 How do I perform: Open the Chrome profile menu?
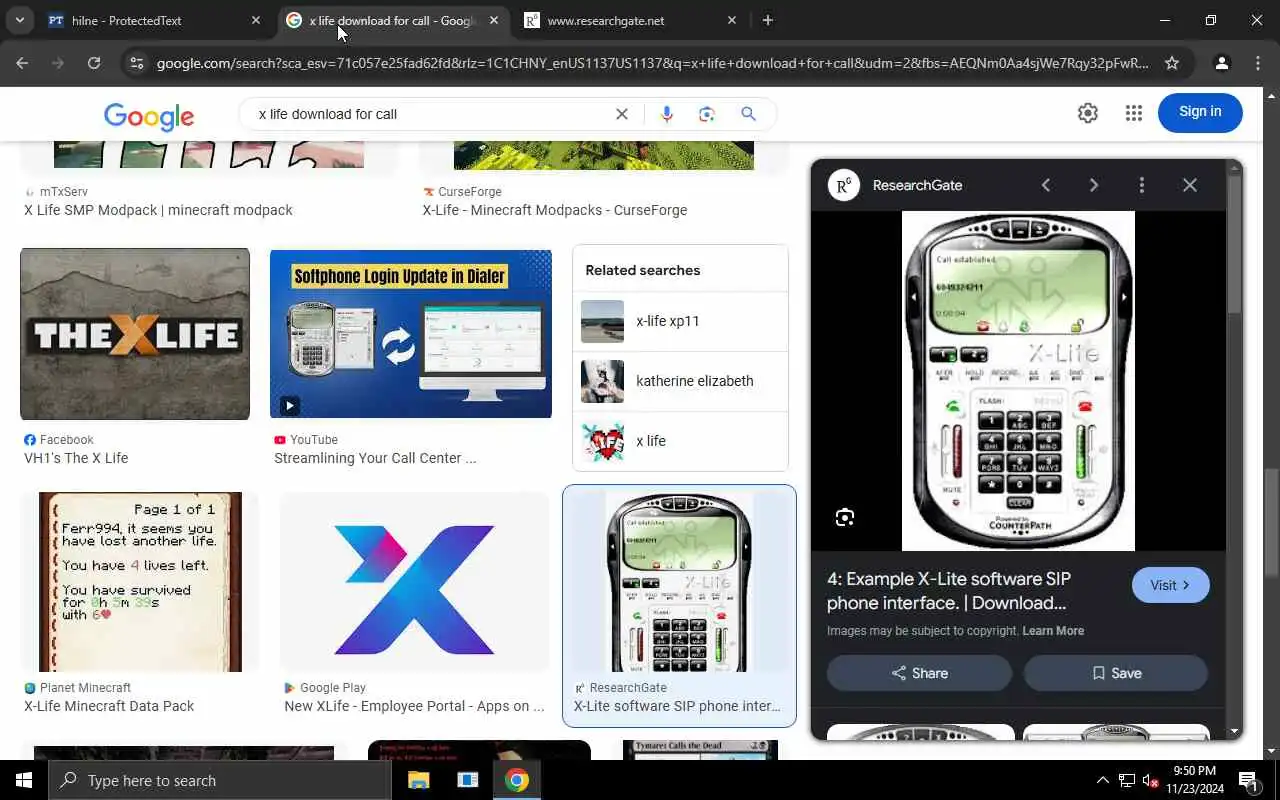coord(1221,63)
